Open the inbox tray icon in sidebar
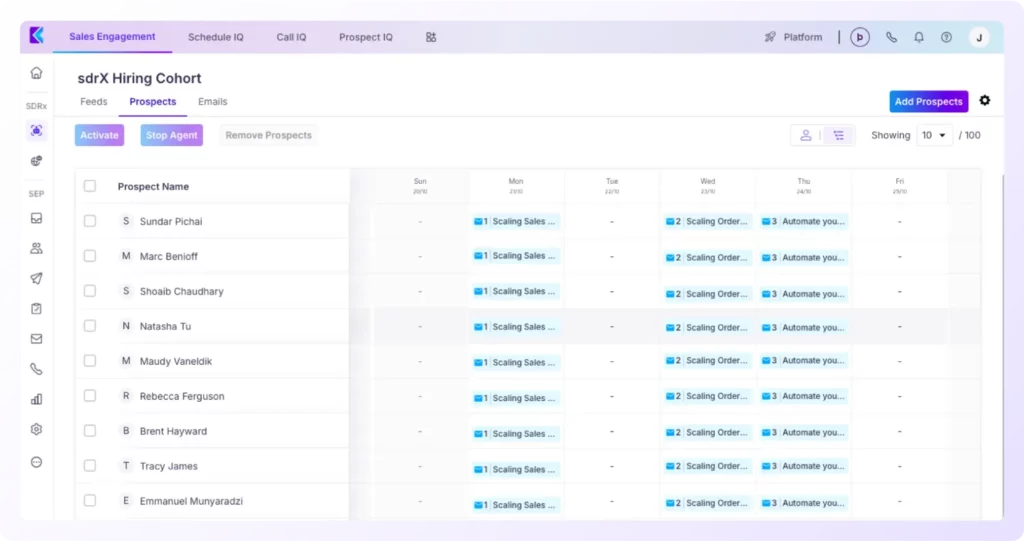The image size is (1024, 541). pyautogui.click(x=37, y=218)
